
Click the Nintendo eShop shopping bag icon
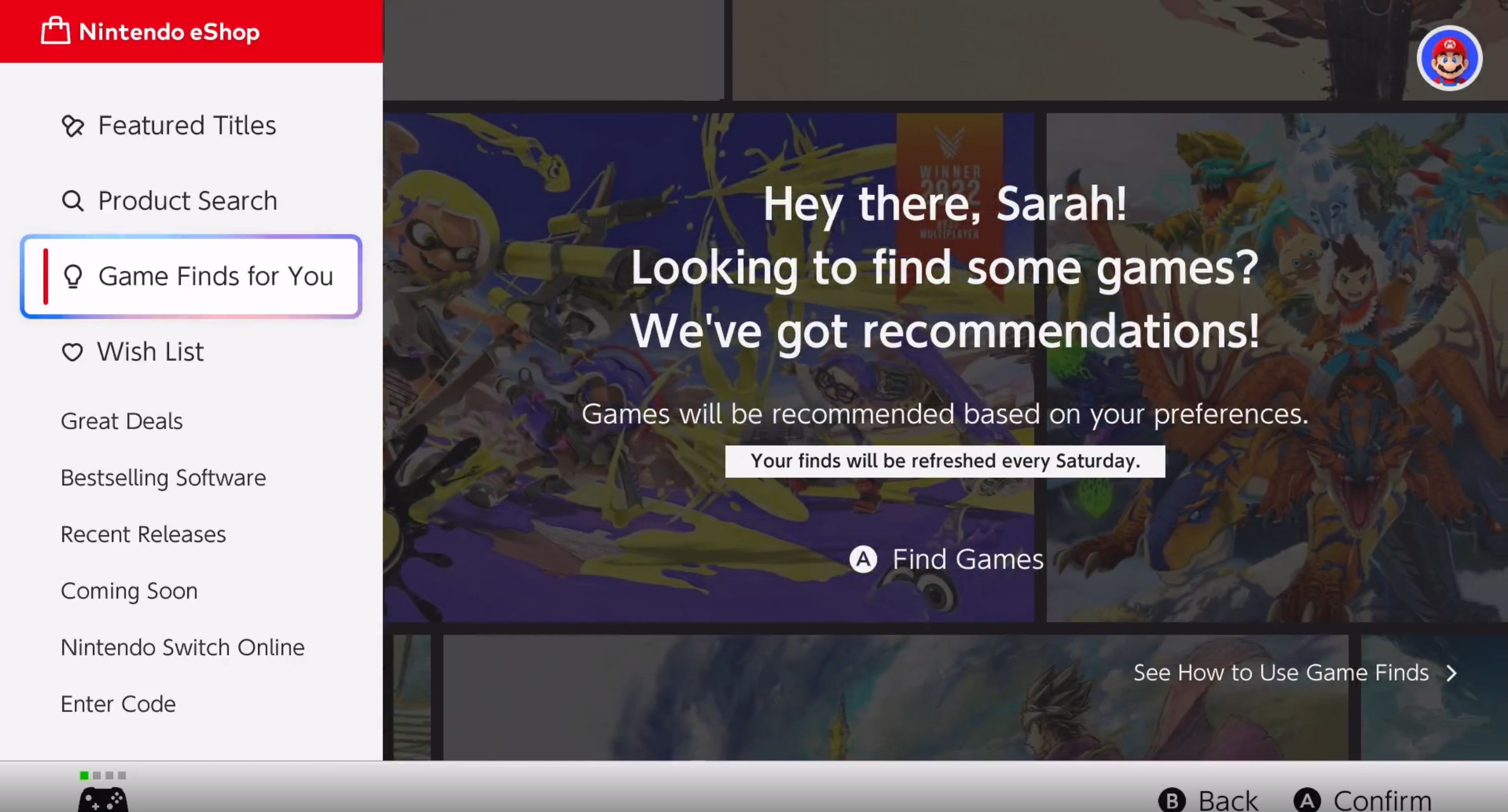tap(56, 31)
